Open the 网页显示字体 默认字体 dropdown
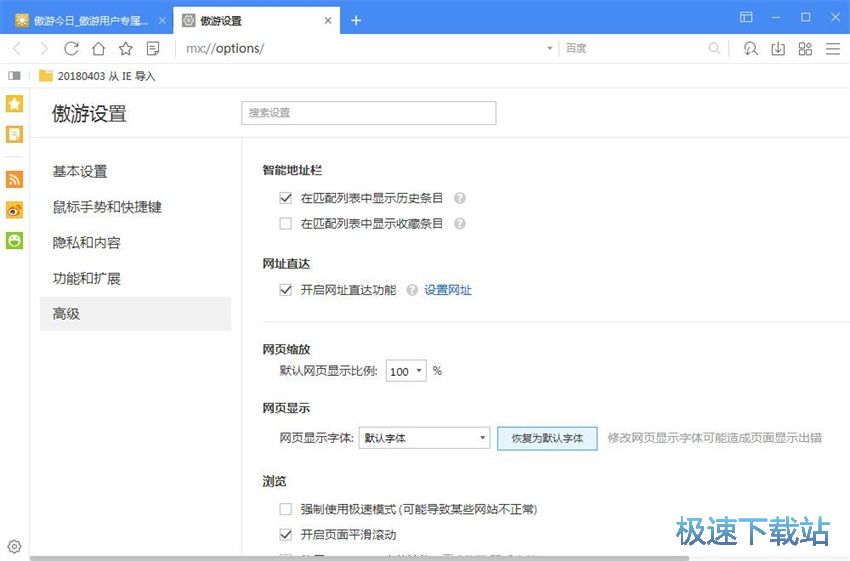This screenshot has height=561, width=850. [x=424, y=438]
